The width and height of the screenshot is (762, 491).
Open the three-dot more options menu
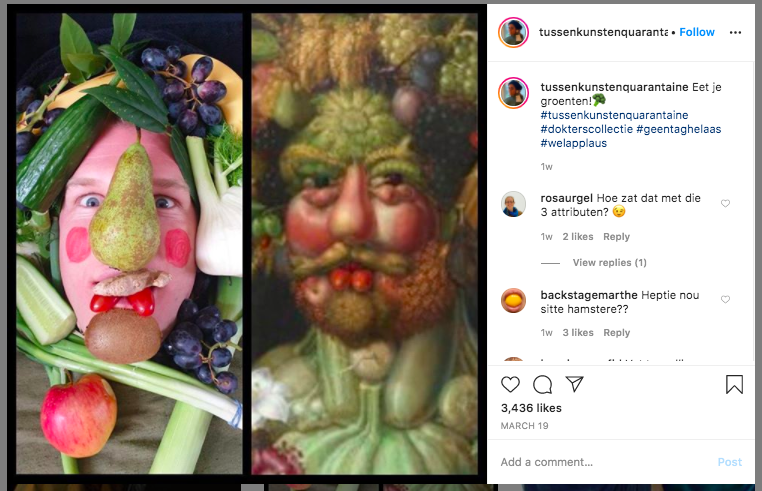tap(736, 32)
